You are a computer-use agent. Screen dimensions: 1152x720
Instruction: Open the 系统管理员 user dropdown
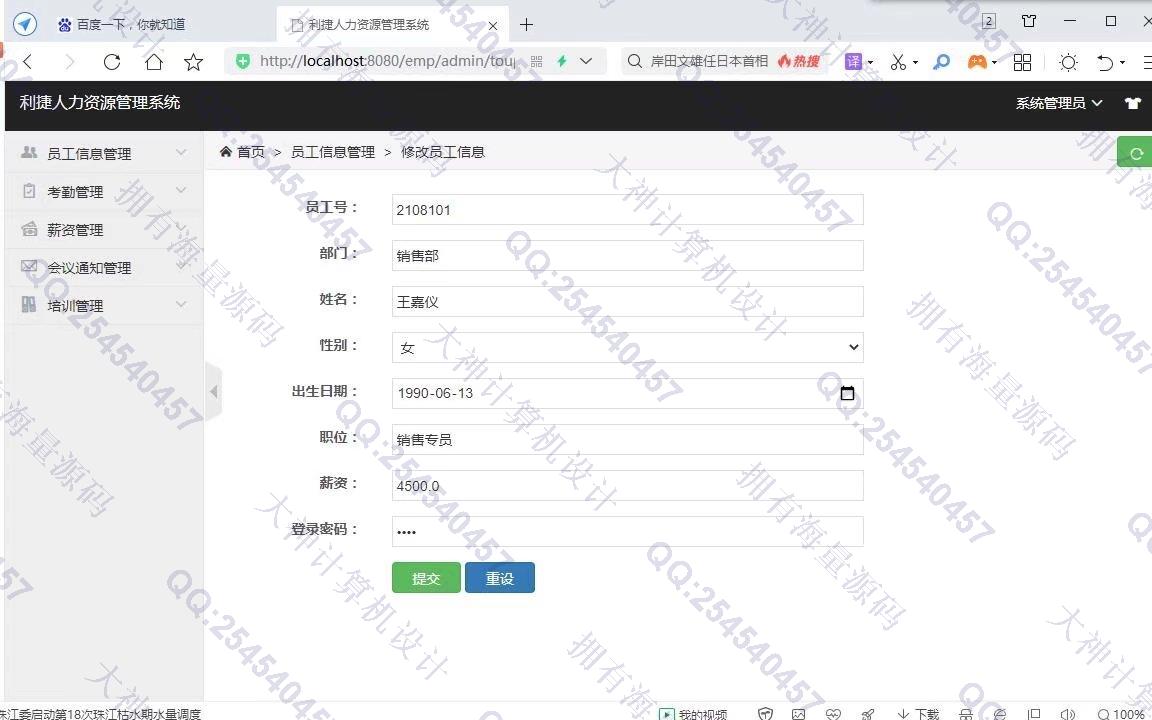point(1059,104)
